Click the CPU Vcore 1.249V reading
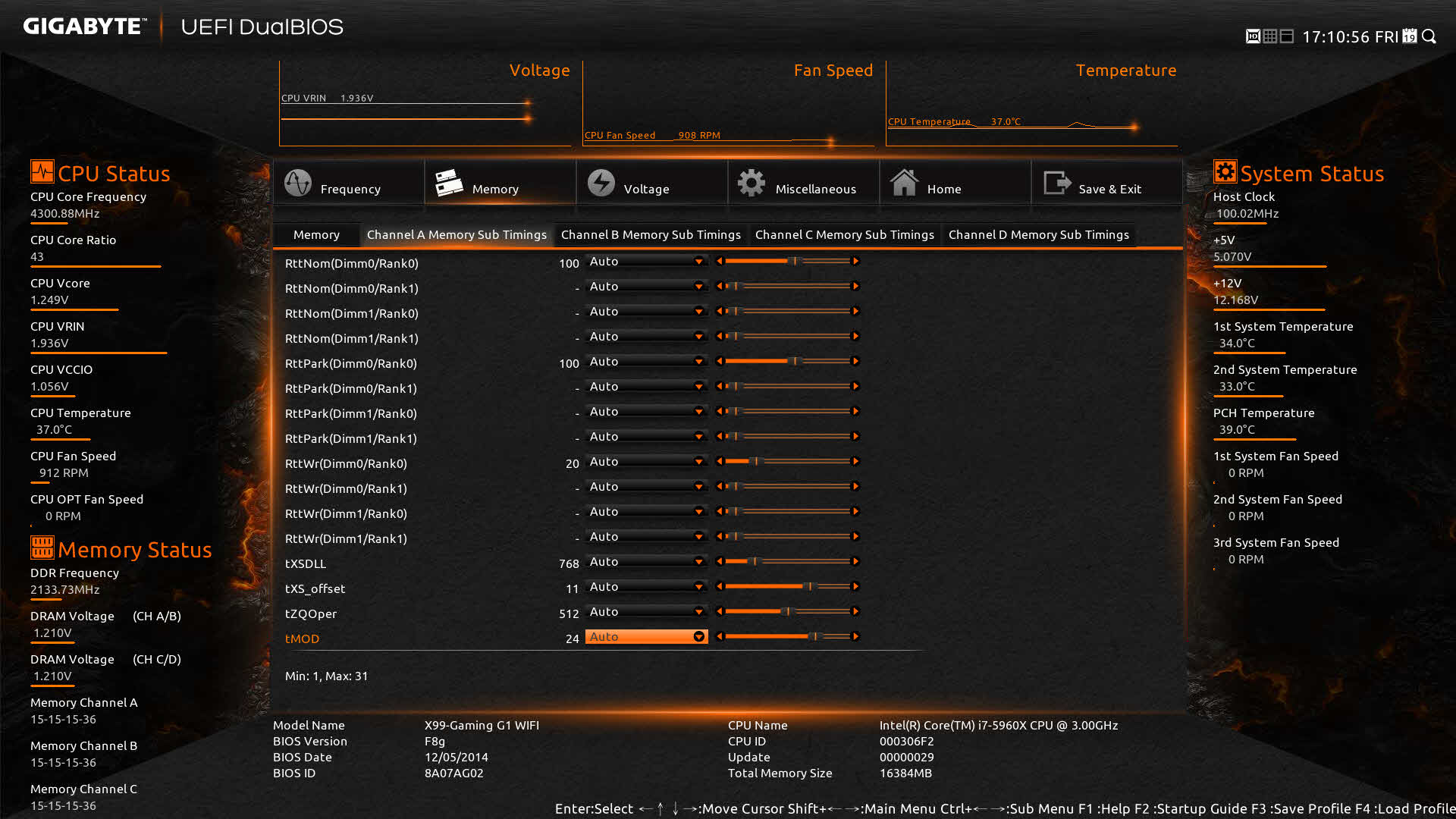This screenshot has height=819, width=1456. click(x=49, y=300)
